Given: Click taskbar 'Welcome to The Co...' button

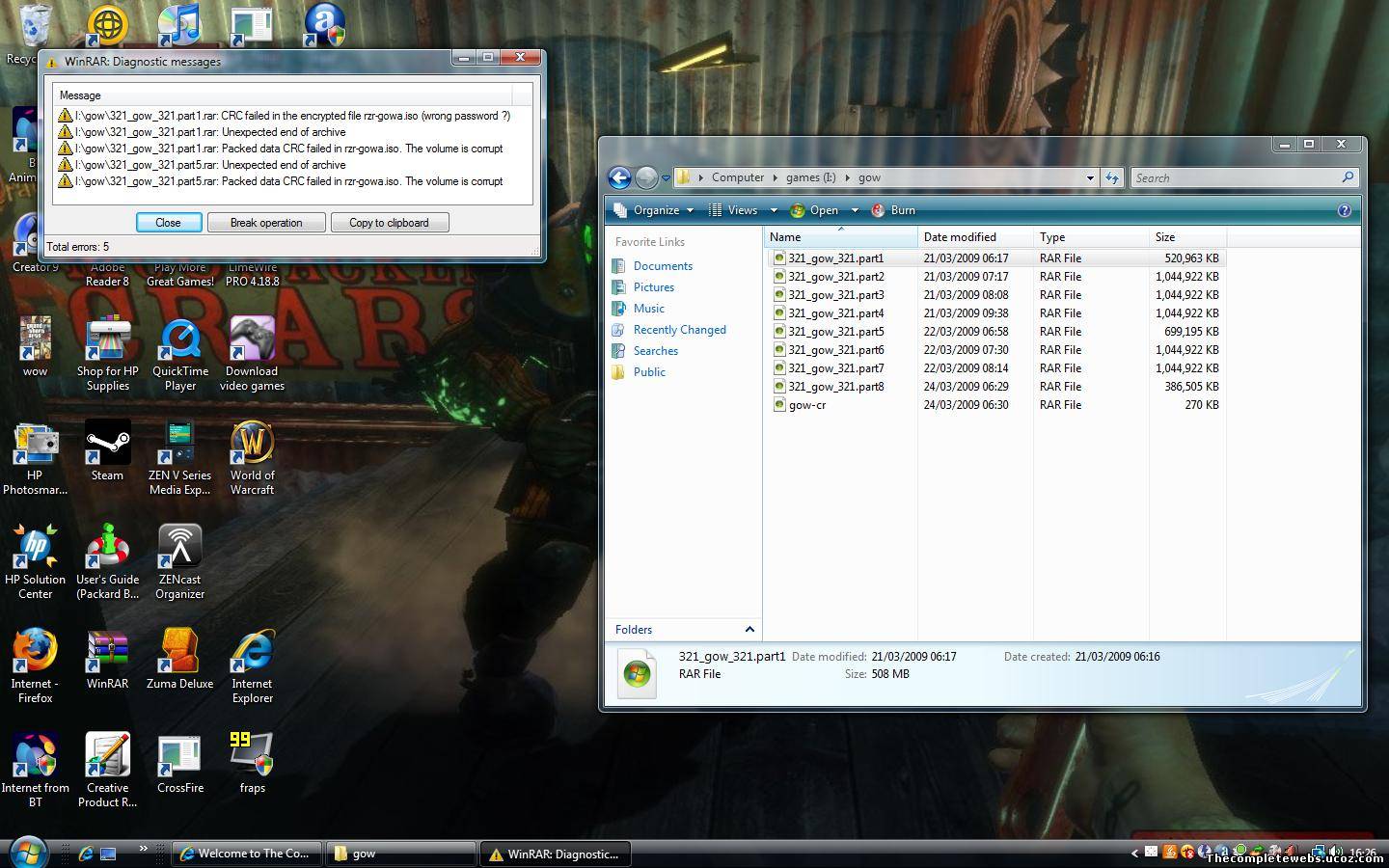Looking at the screenshot, I should [x=245, y=854].
